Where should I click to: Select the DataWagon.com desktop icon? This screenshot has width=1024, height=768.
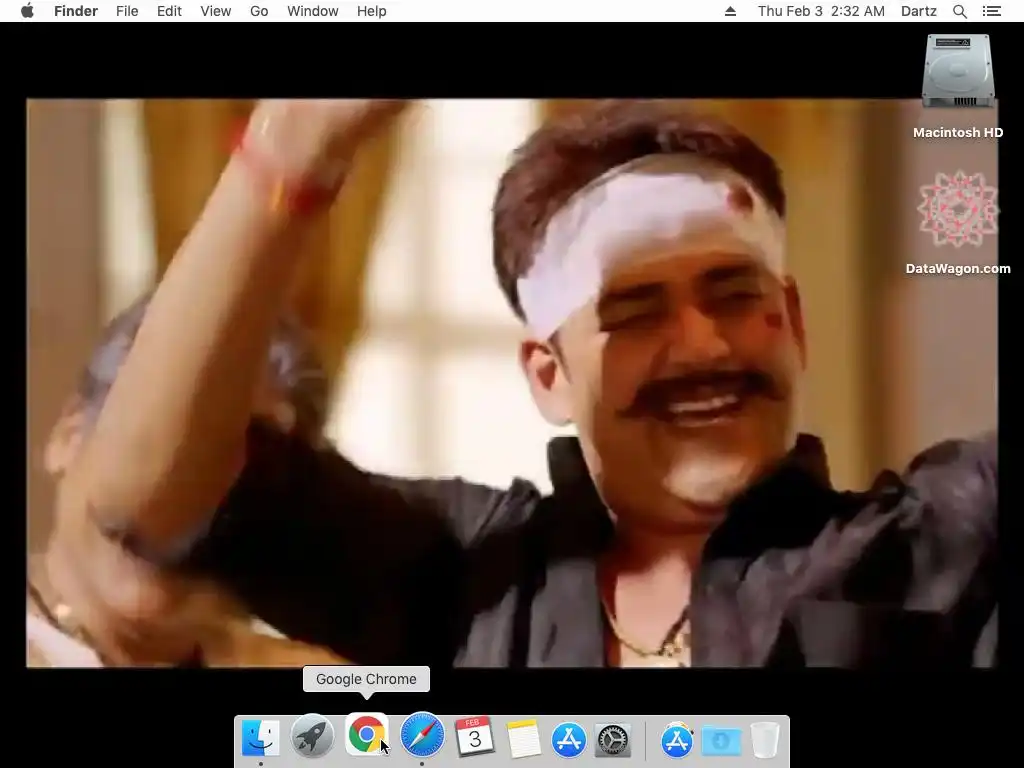click(x=958, y=209)
